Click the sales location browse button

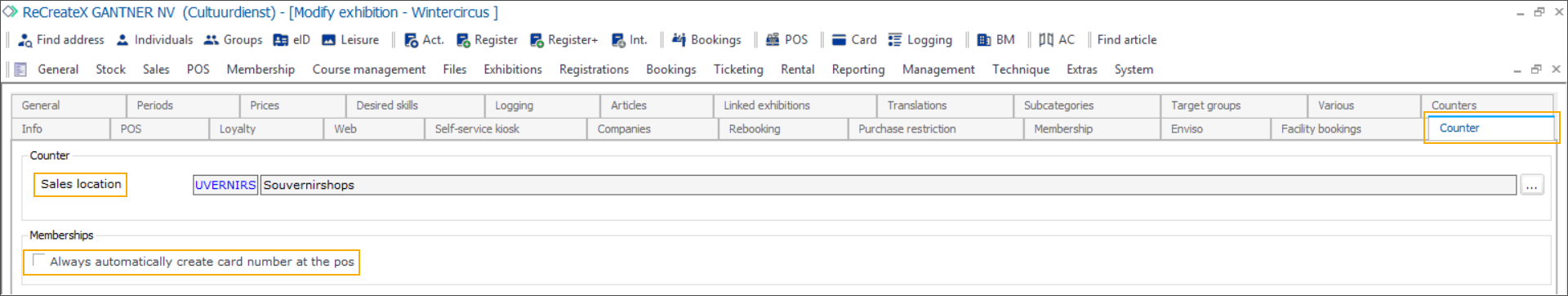tap(1531, 186)
